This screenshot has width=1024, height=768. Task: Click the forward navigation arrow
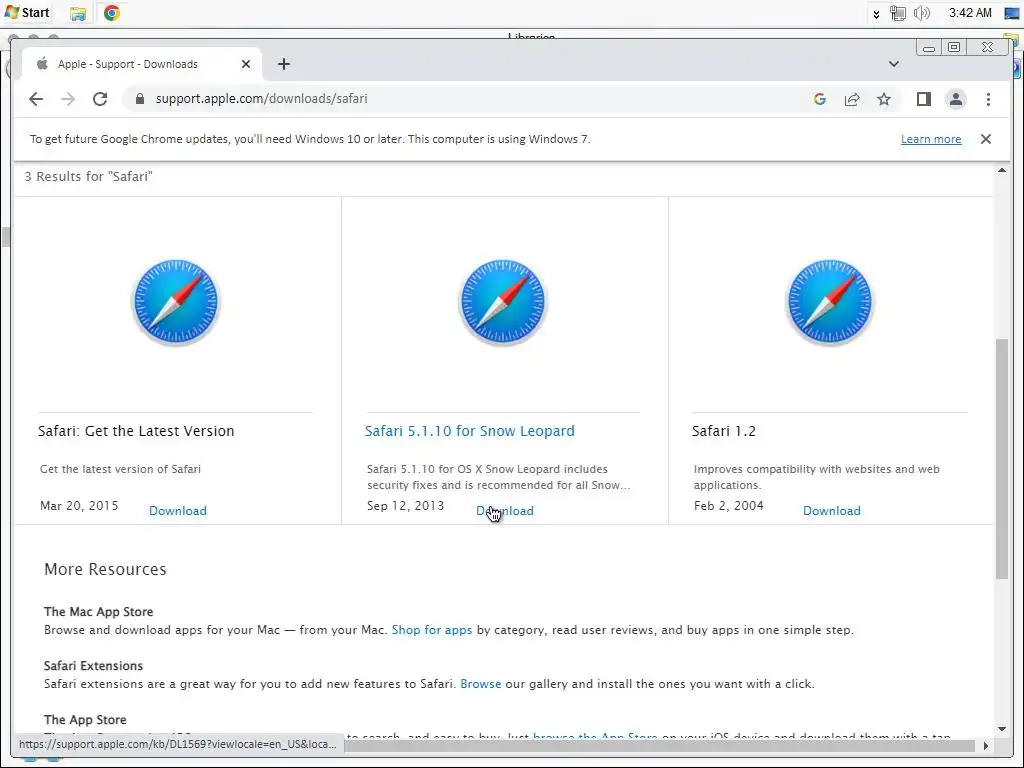pos(68,99)
